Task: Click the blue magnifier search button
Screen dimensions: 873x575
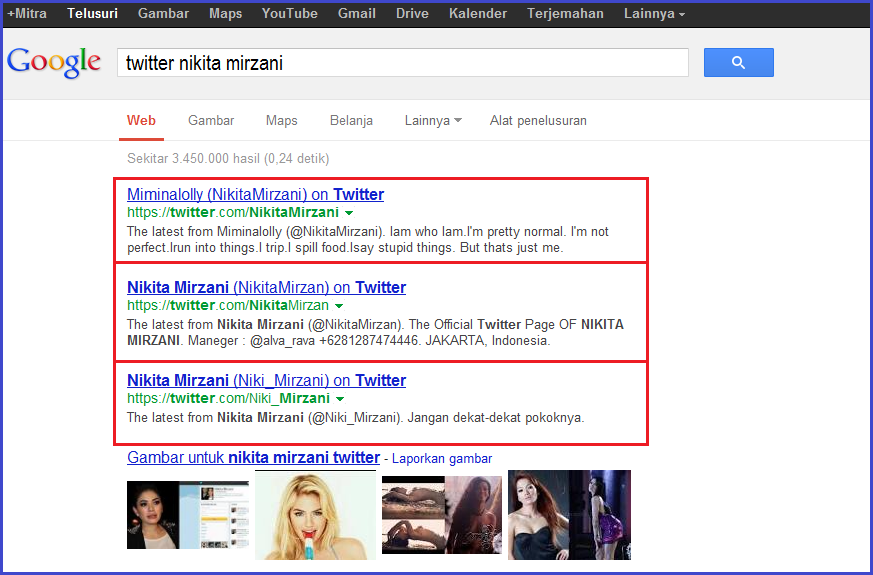Action: point(738,62)
